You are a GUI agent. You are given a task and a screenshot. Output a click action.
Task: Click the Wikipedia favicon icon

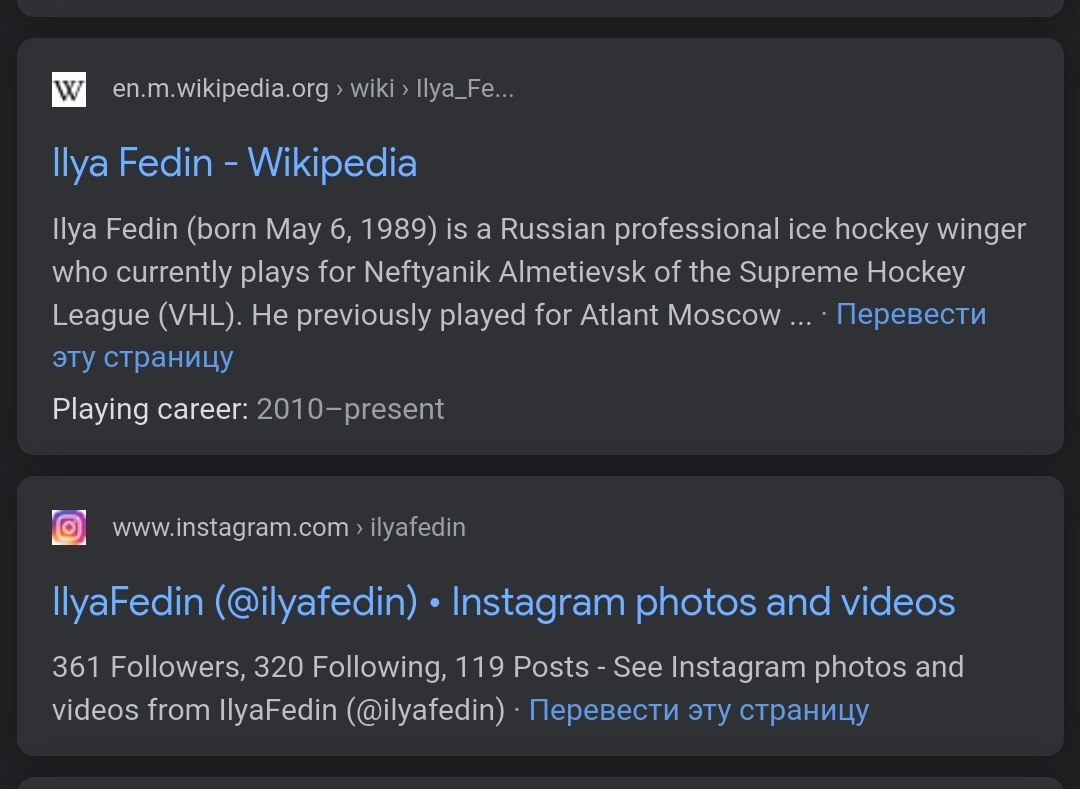[x=69, y=90]
